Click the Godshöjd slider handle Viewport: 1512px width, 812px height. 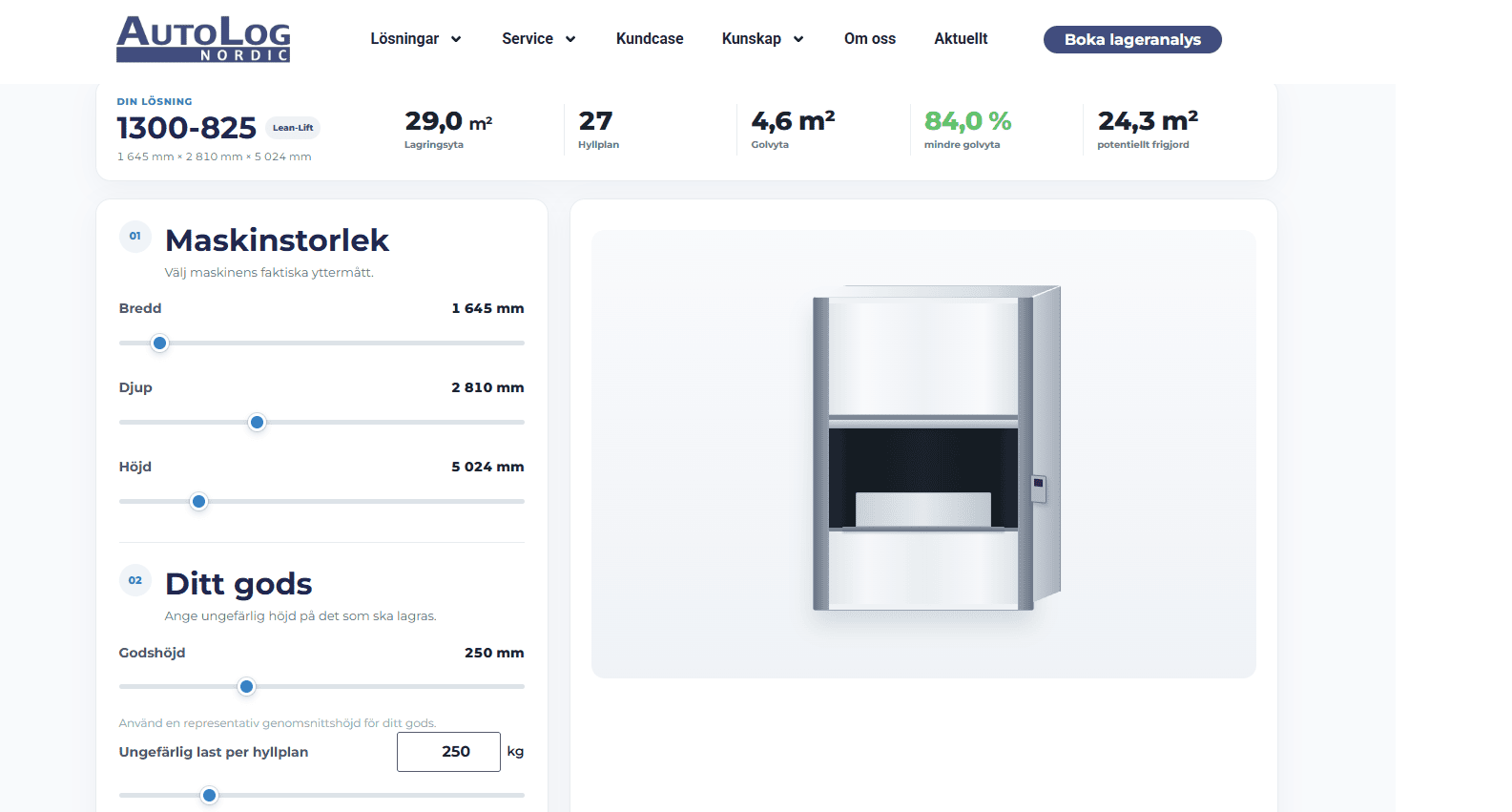[247, 687]
